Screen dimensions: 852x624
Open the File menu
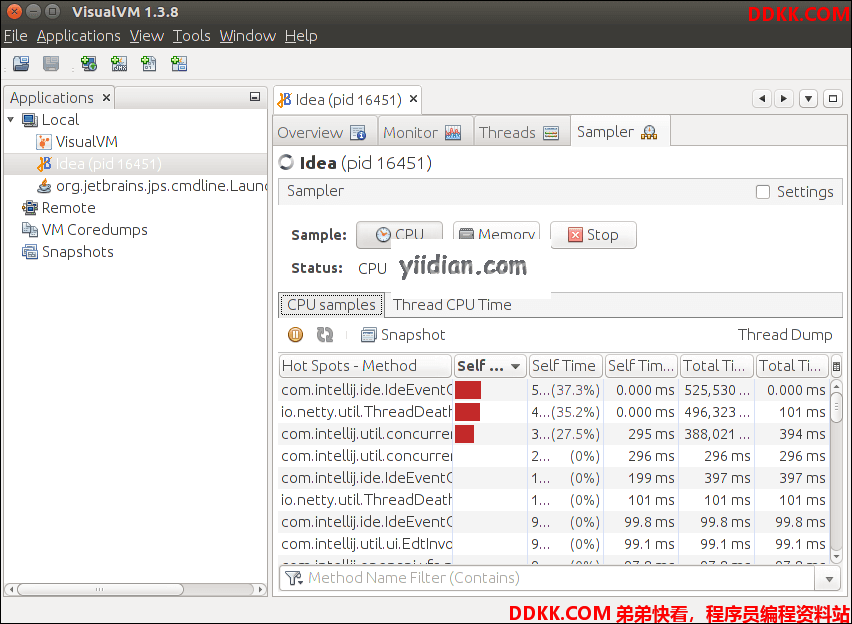coord(15,36)
